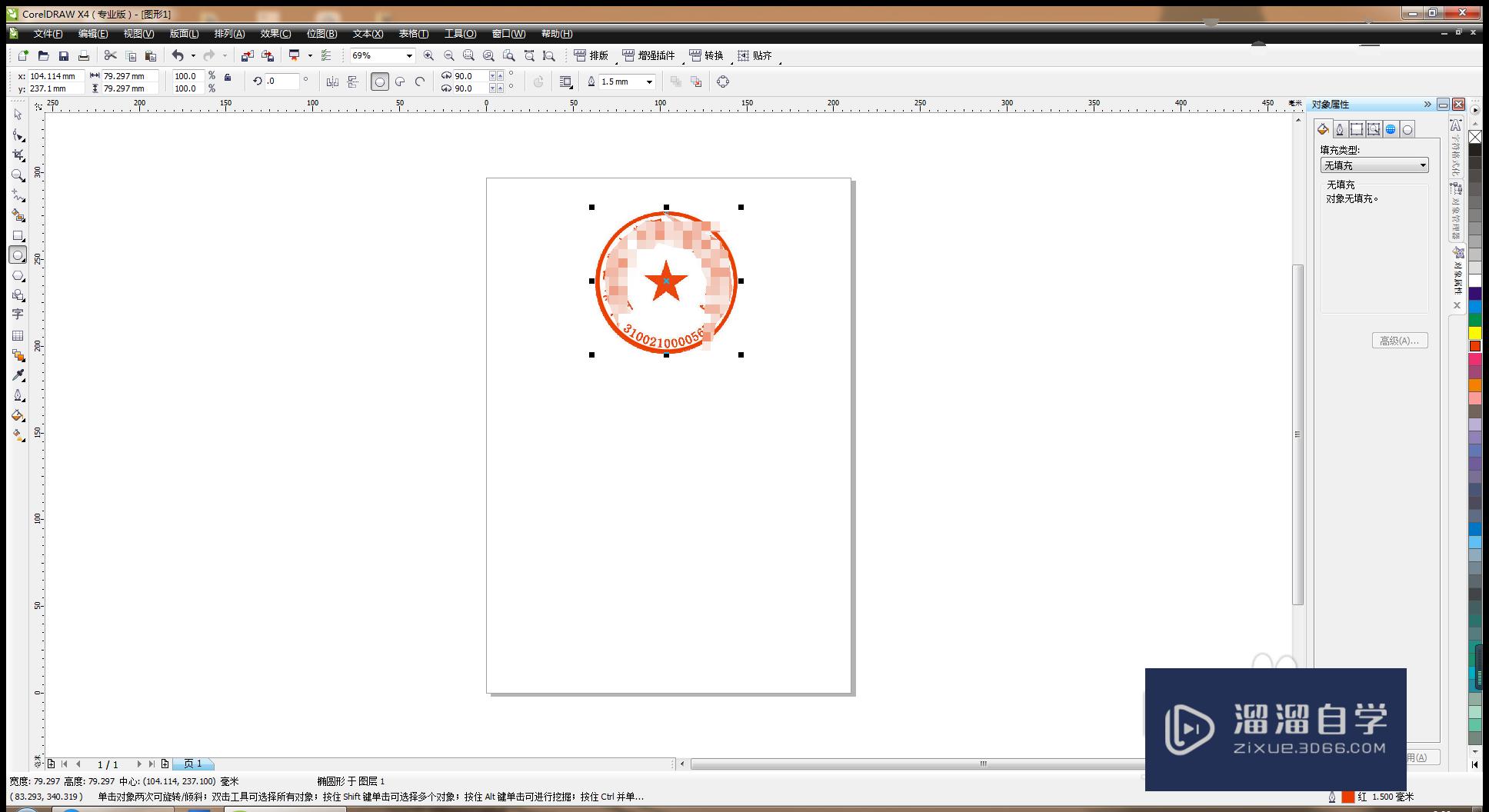Expand the Object Properties docker chevron
Image resolution: width=1489 pixels, height=812 pixels.
1427,105
